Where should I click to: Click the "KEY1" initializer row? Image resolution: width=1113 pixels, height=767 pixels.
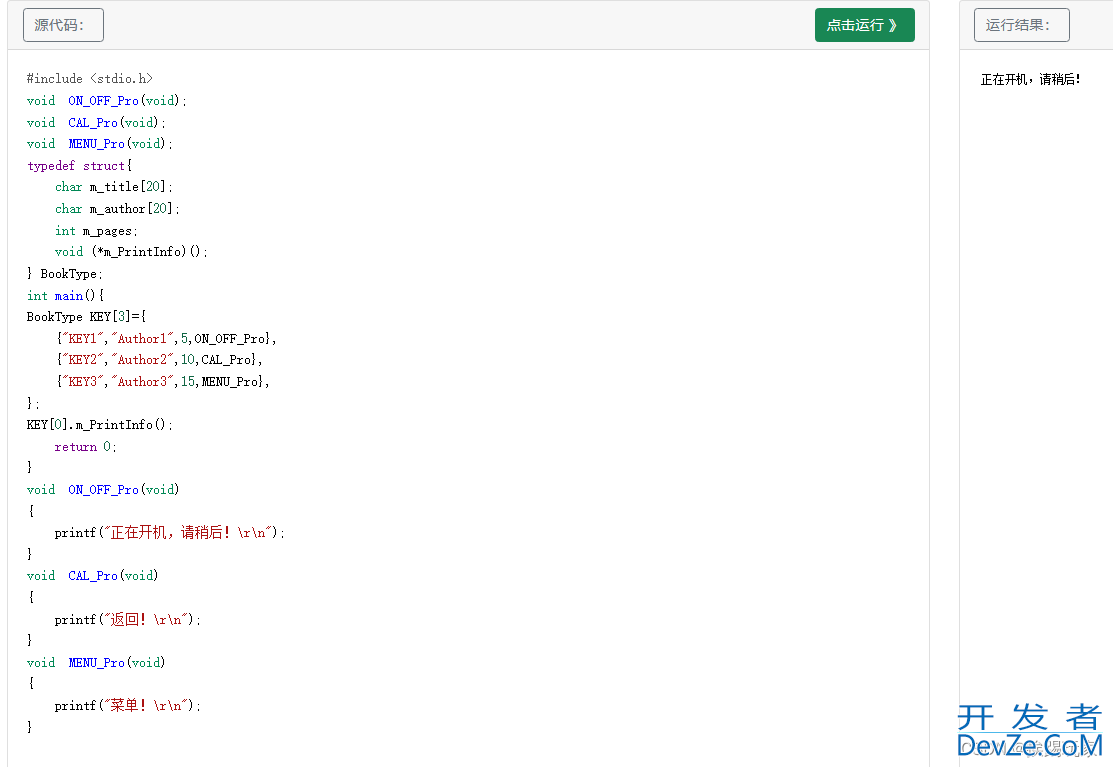coord(166,339)
